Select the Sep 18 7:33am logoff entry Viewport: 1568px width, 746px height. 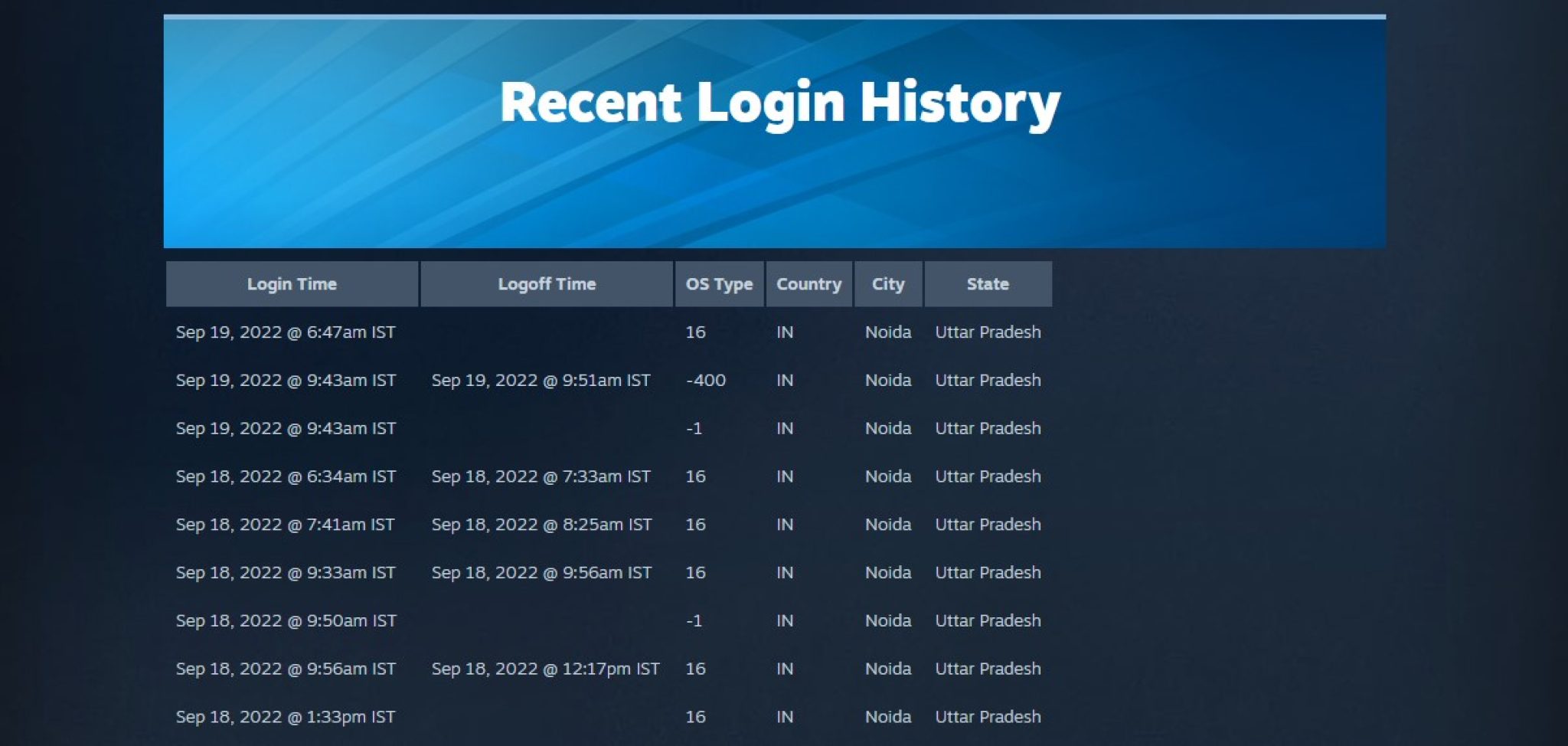(542, 476)
